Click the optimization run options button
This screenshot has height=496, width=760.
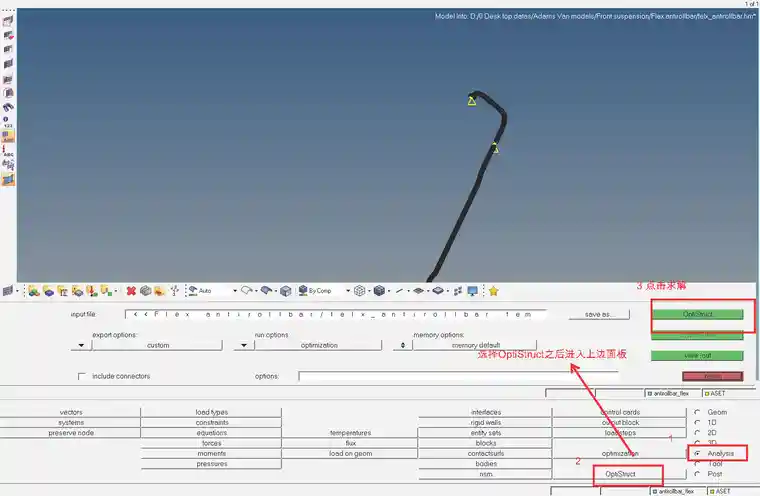pyautogui.click(x=318, y=345)
